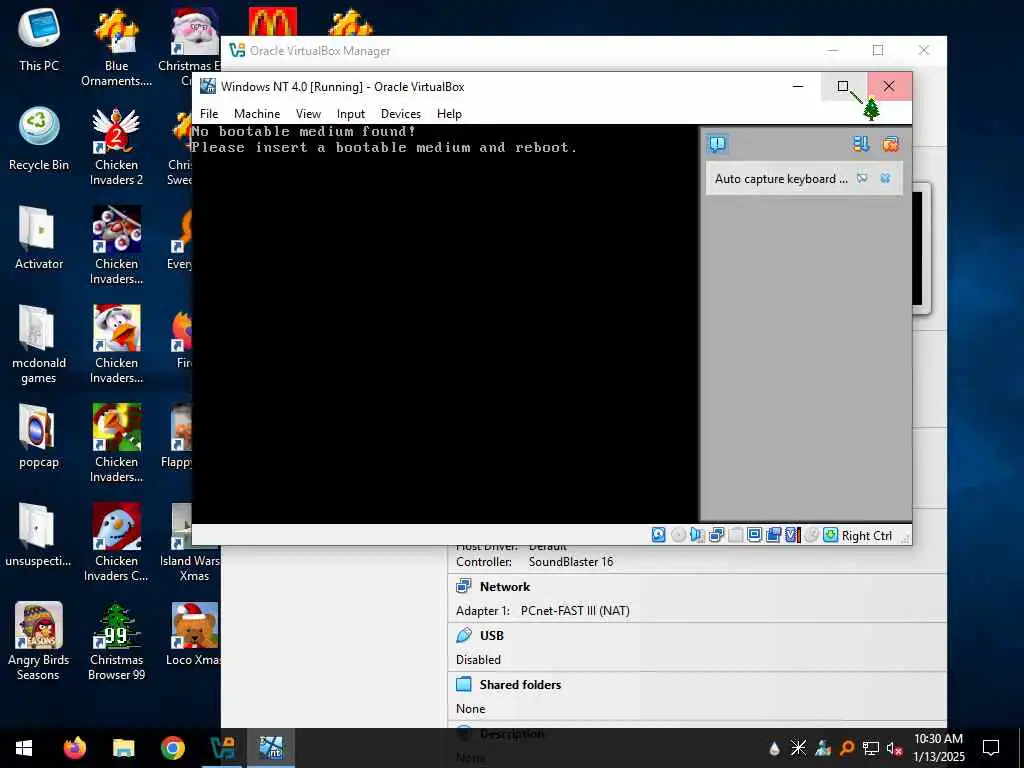The width and height of the screenshot is (1024, 768).
Task: Select the Chicken Invaders 2 shortcut
Action: (116, 146)
